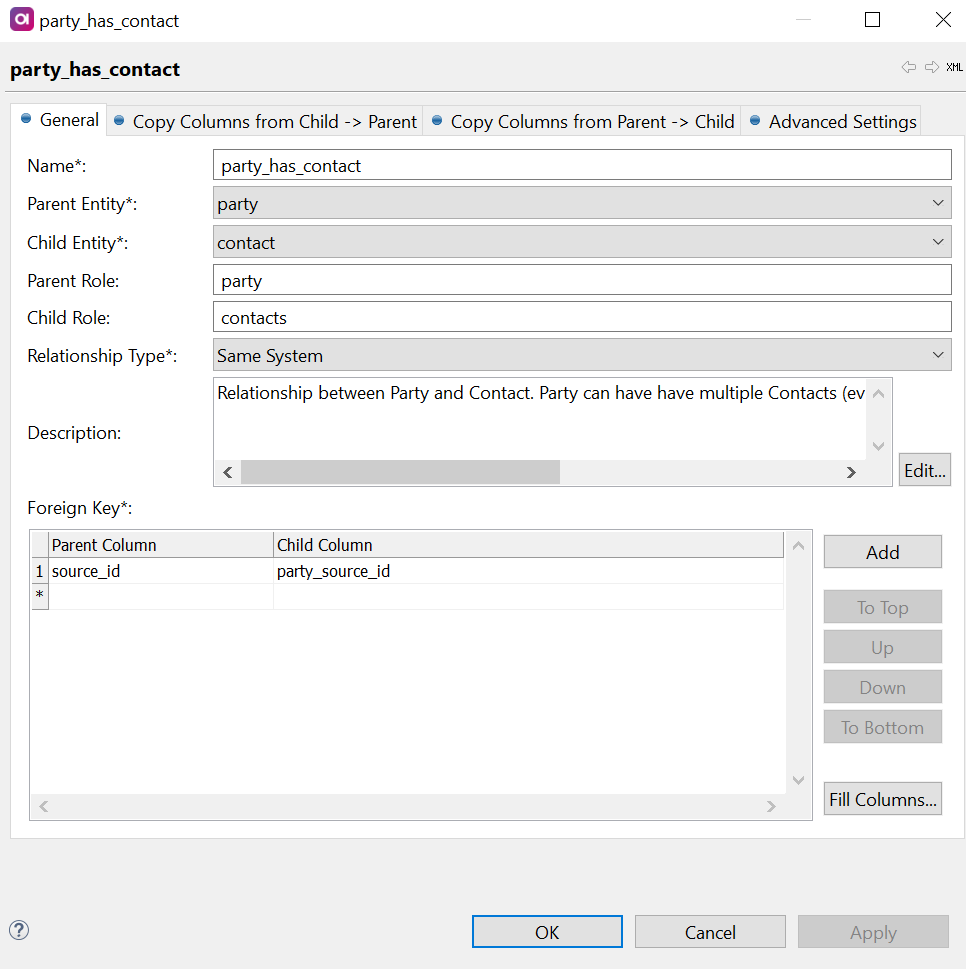Select the row marker for foreign key row 1
The width and height of the screenshot is (966, 969).
(x=38, y=570)
